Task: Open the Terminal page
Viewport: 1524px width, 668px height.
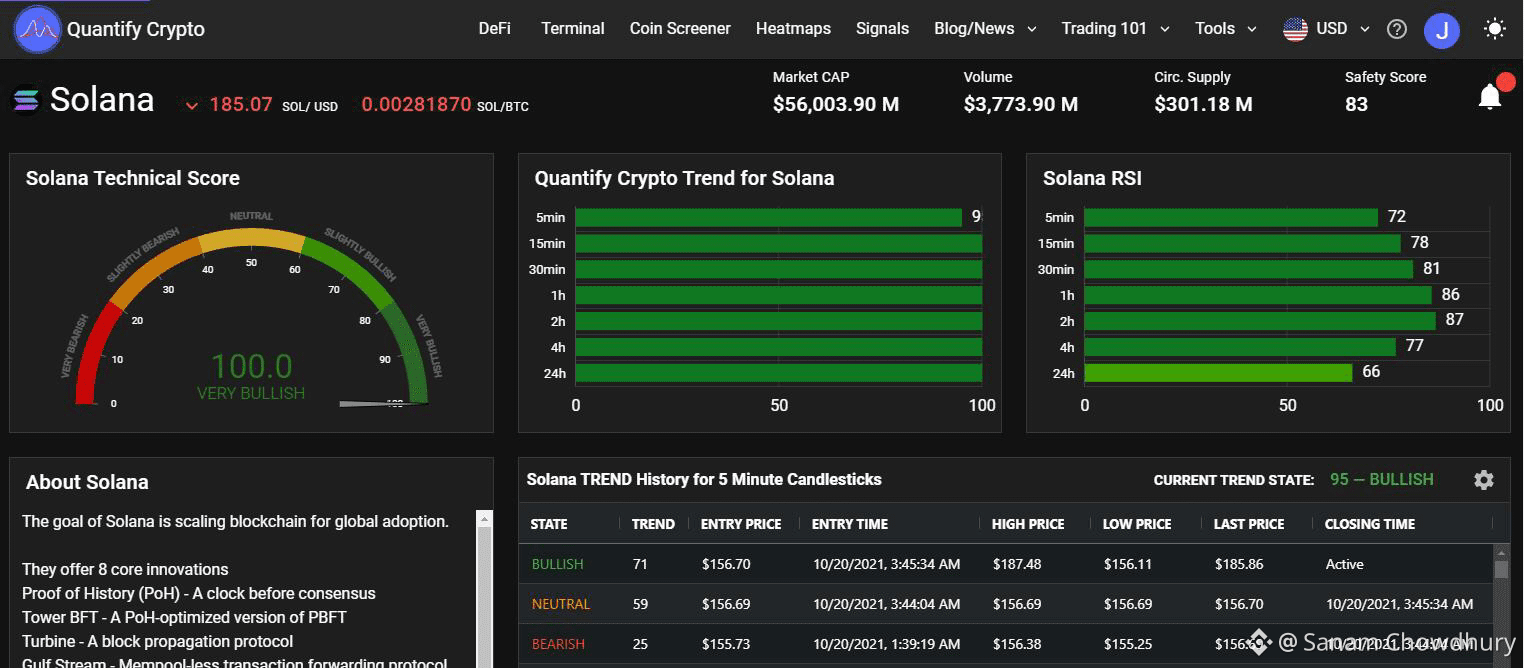Action: pos(573,28)
